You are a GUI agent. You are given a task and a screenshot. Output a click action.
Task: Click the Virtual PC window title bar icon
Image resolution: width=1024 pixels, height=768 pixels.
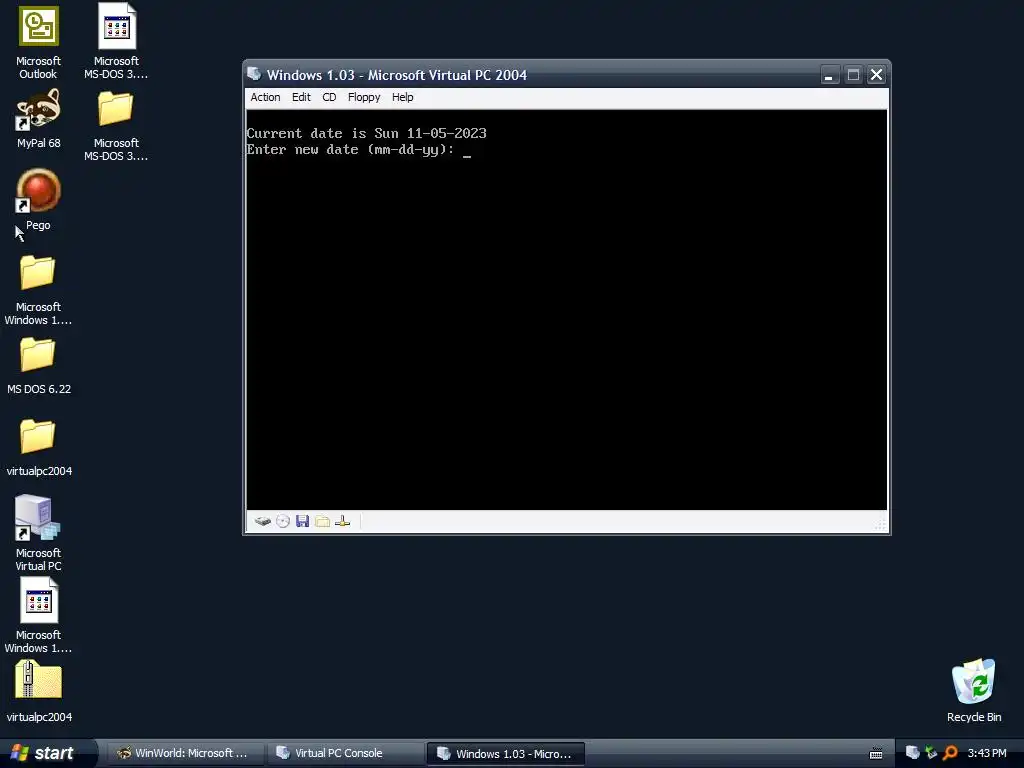click(254, 74)
